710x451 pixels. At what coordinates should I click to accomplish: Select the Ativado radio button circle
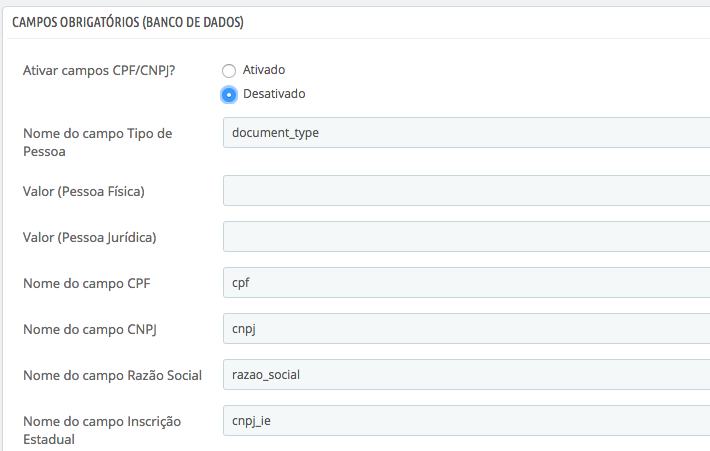click(229, 71)
